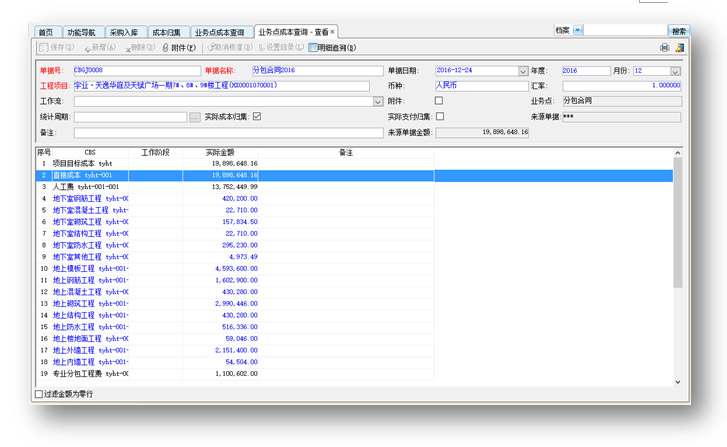Image resolution: width=727 pixels, height=447 pixels.
Task: Toggle the 附件 checkbox
Action: coord(439,101)
